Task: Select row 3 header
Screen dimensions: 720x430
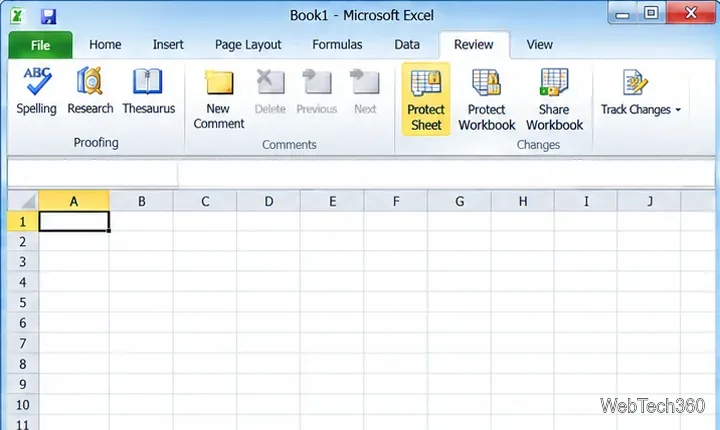Action: 23,262
